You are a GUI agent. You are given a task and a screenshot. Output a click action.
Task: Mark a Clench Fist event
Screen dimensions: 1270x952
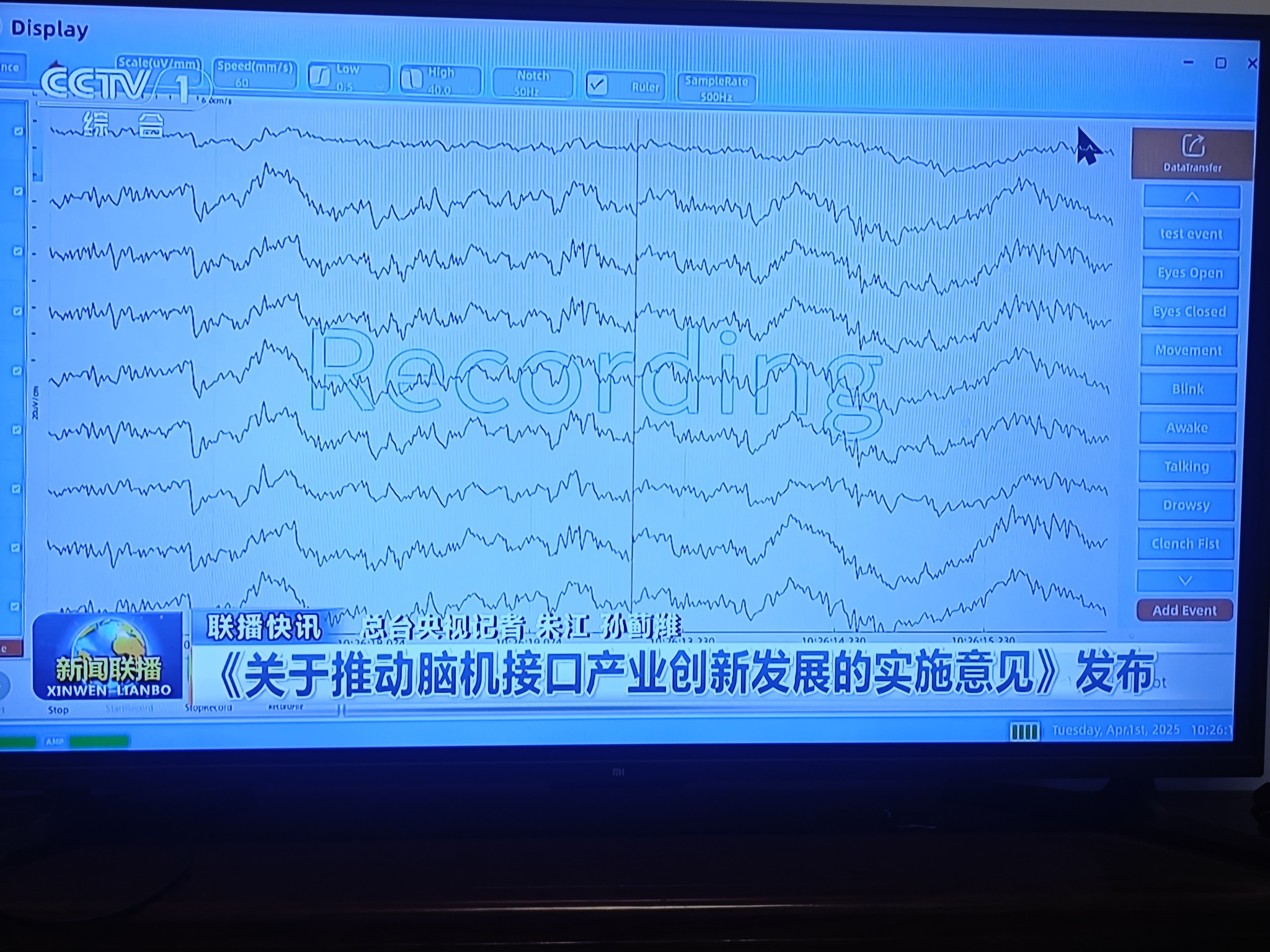pos(1186,544)
